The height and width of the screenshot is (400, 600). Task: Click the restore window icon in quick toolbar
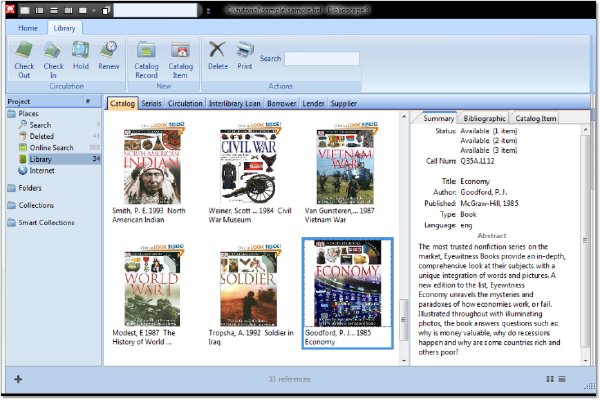[106, 10]
